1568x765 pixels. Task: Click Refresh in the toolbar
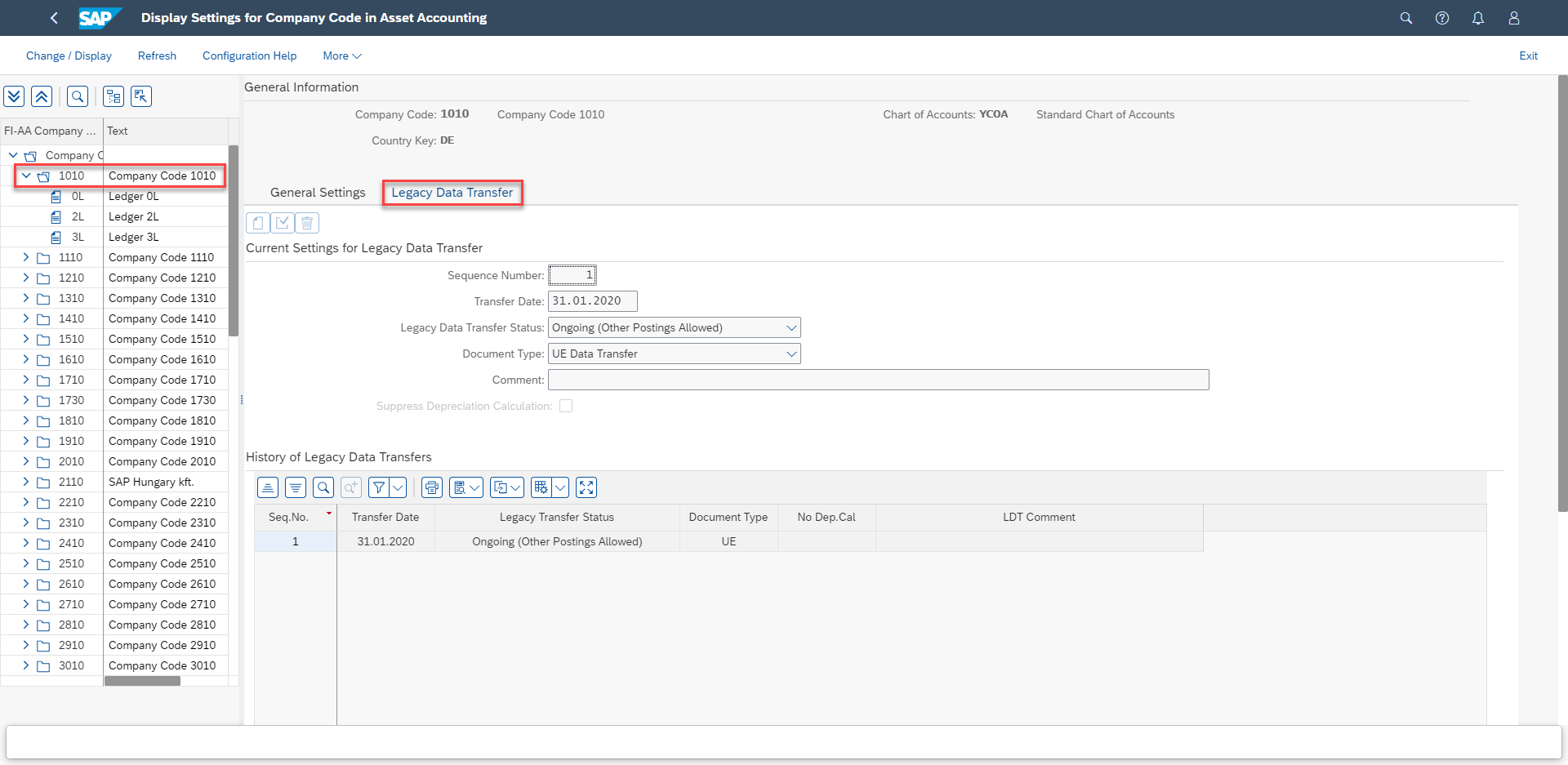(x=157, y=56)
